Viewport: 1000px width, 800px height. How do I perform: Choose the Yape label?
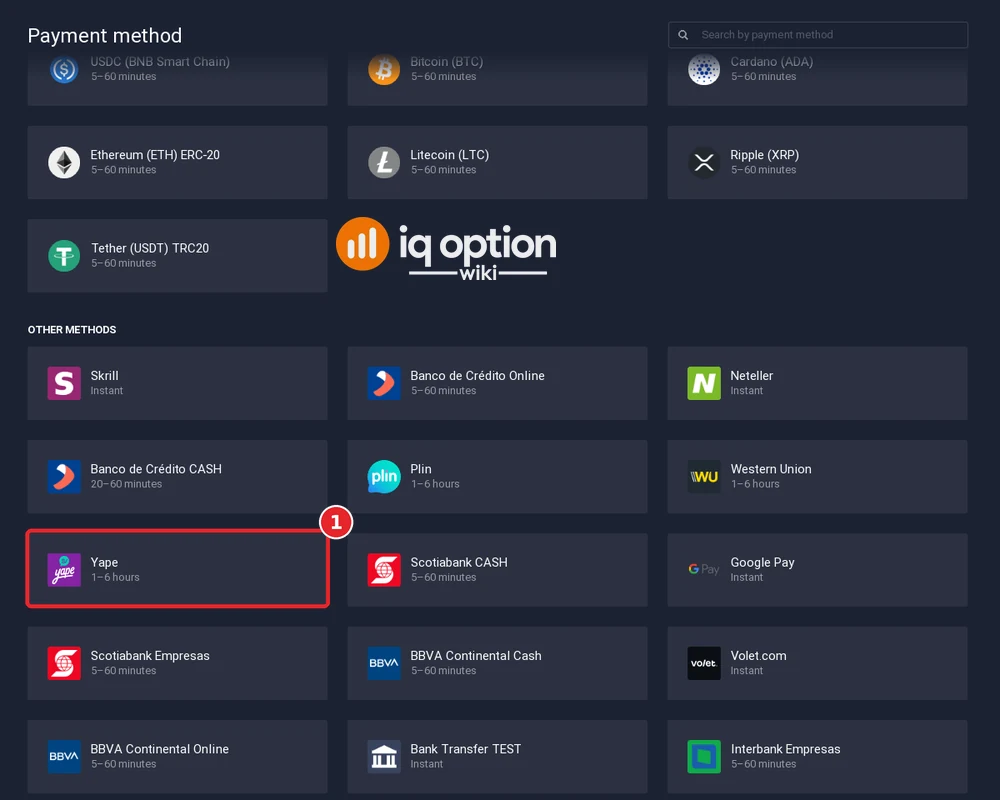[x=104, y=563]
